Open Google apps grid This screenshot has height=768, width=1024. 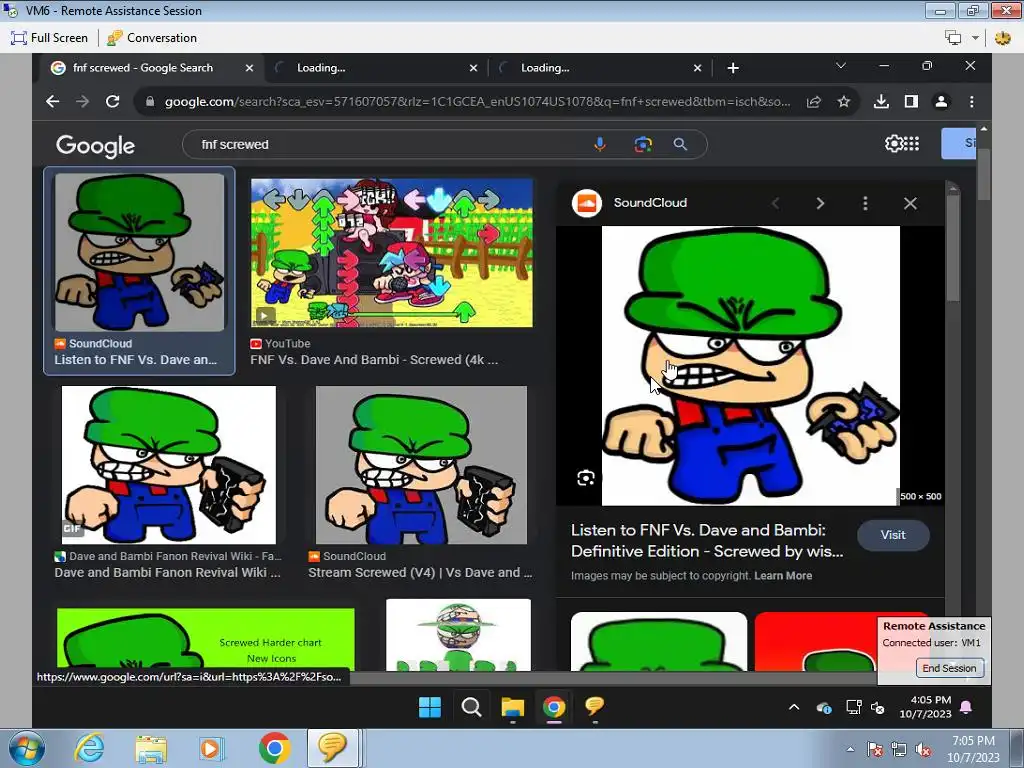[912, 143]
